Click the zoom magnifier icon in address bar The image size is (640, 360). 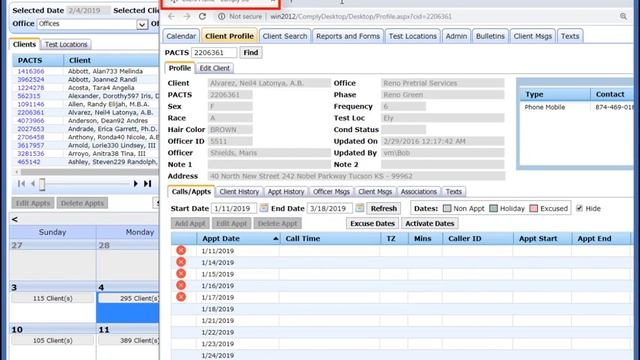pos(623,16)
